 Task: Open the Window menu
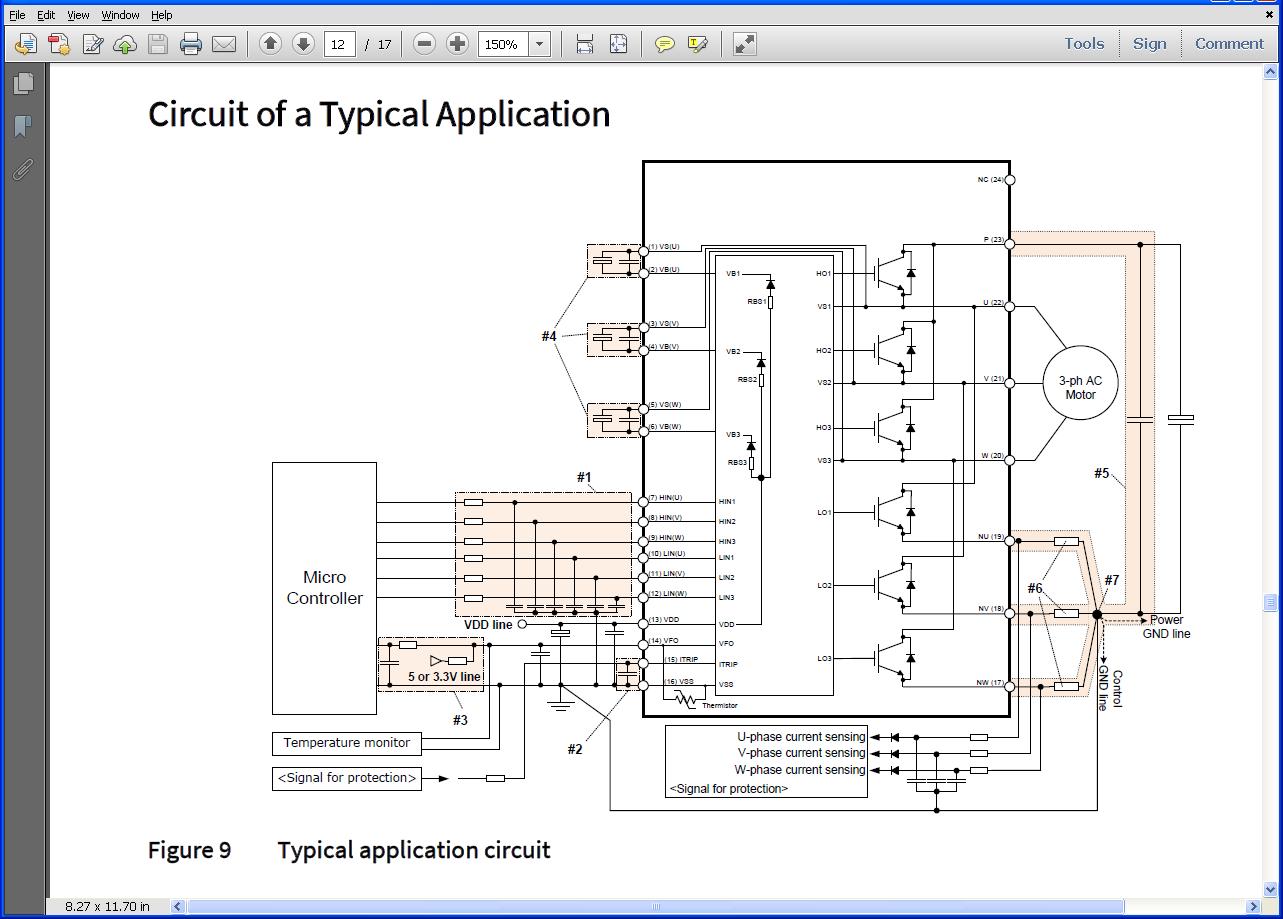click(120, 15)
